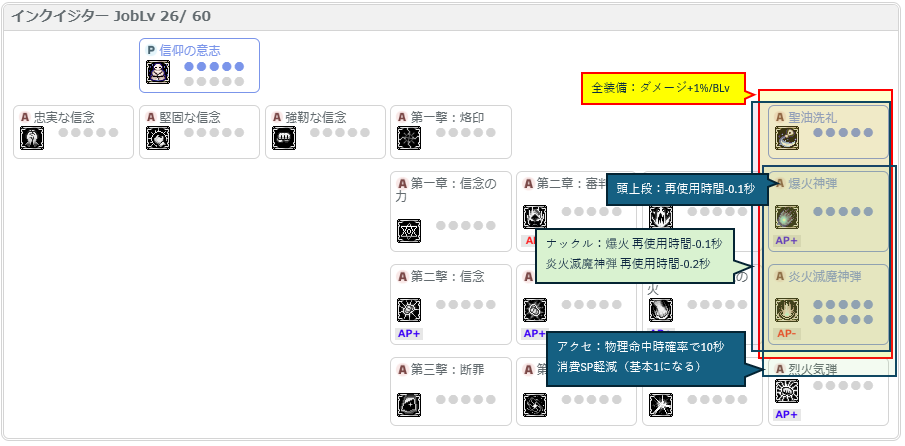Set level dots for 第三撃:断罪

click(x=466, y=399)
